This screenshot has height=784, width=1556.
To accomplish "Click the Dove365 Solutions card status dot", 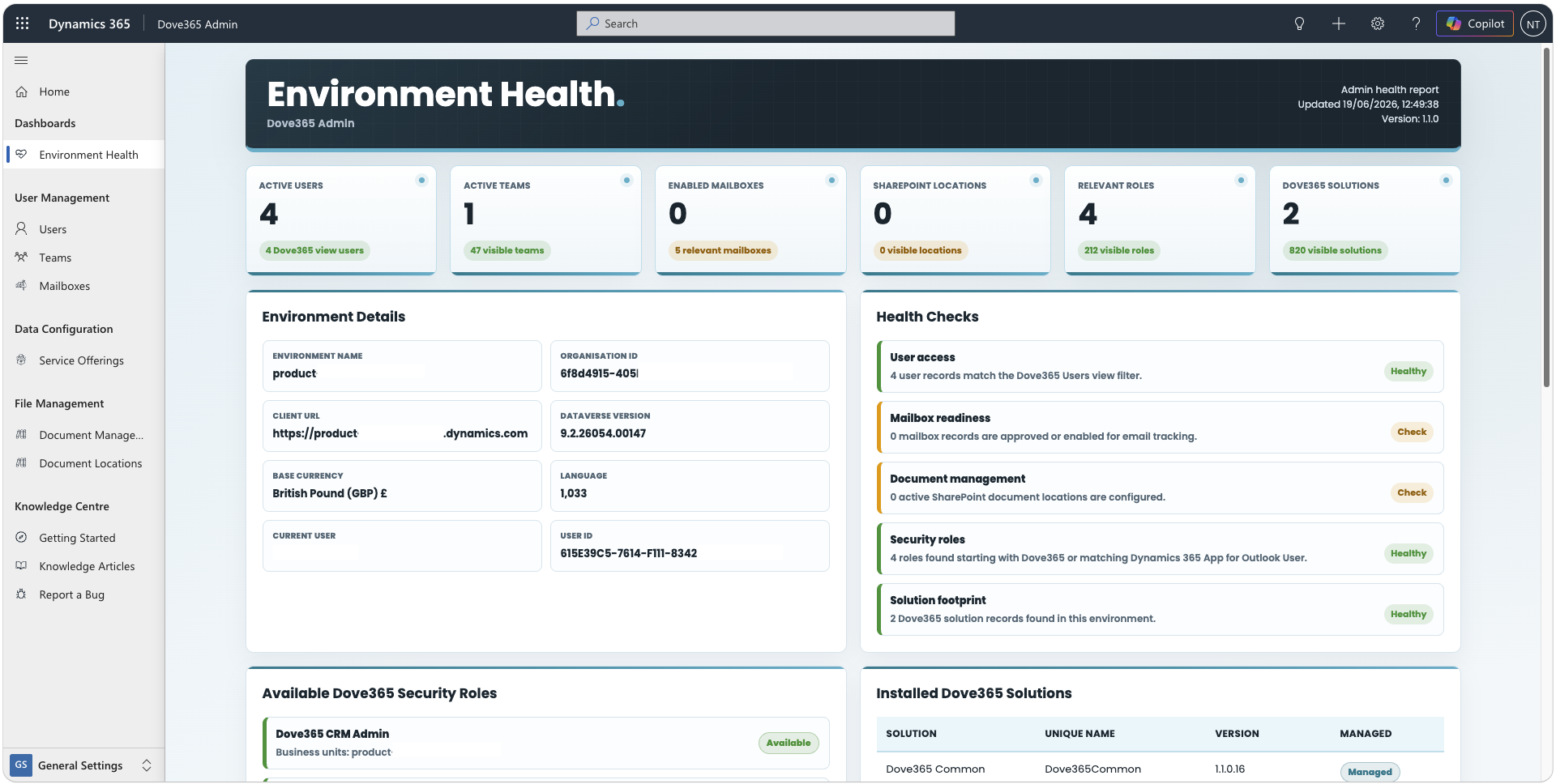I will (1446, 180).
